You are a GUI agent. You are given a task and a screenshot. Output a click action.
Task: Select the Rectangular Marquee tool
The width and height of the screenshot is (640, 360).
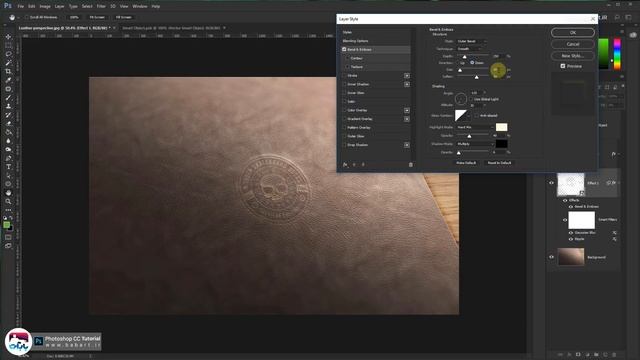point(8,45)
